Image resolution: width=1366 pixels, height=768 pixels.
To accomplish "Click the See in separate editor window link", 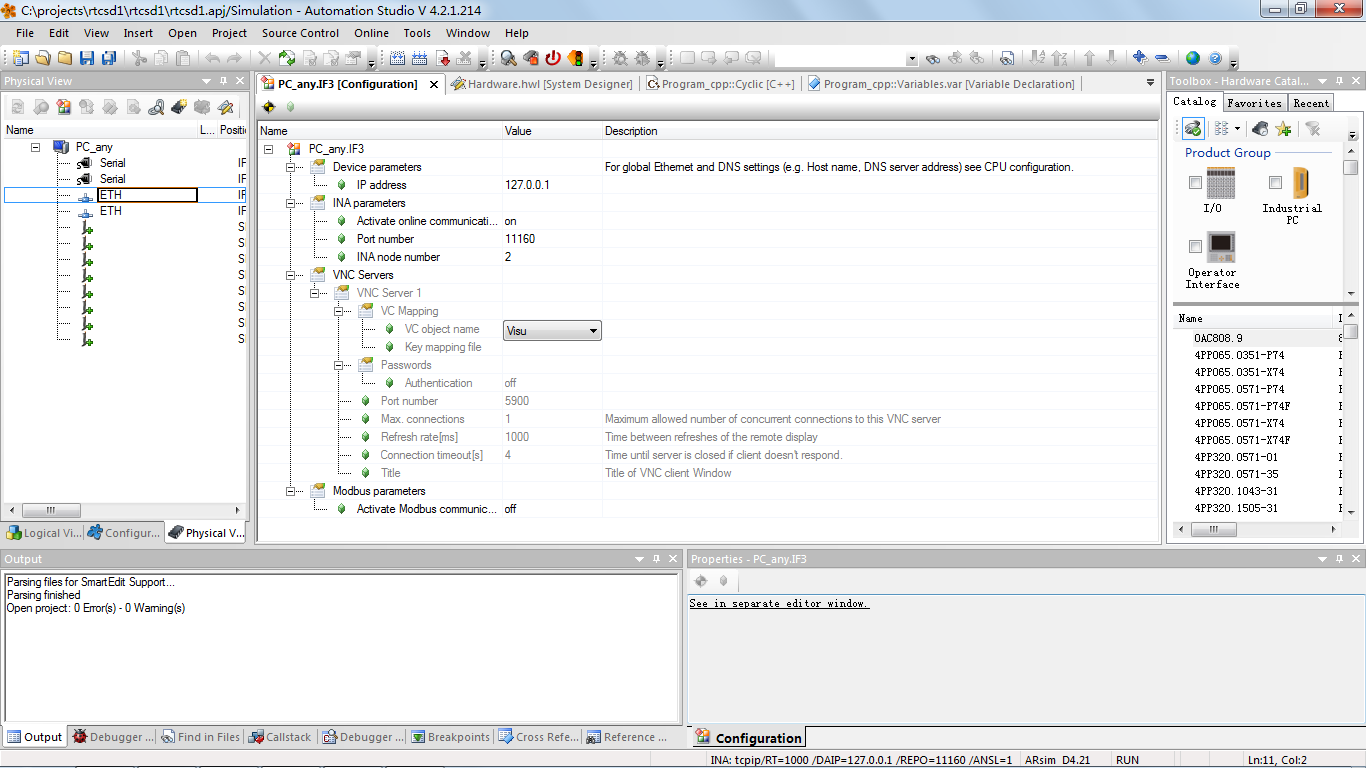I will 779,603.
